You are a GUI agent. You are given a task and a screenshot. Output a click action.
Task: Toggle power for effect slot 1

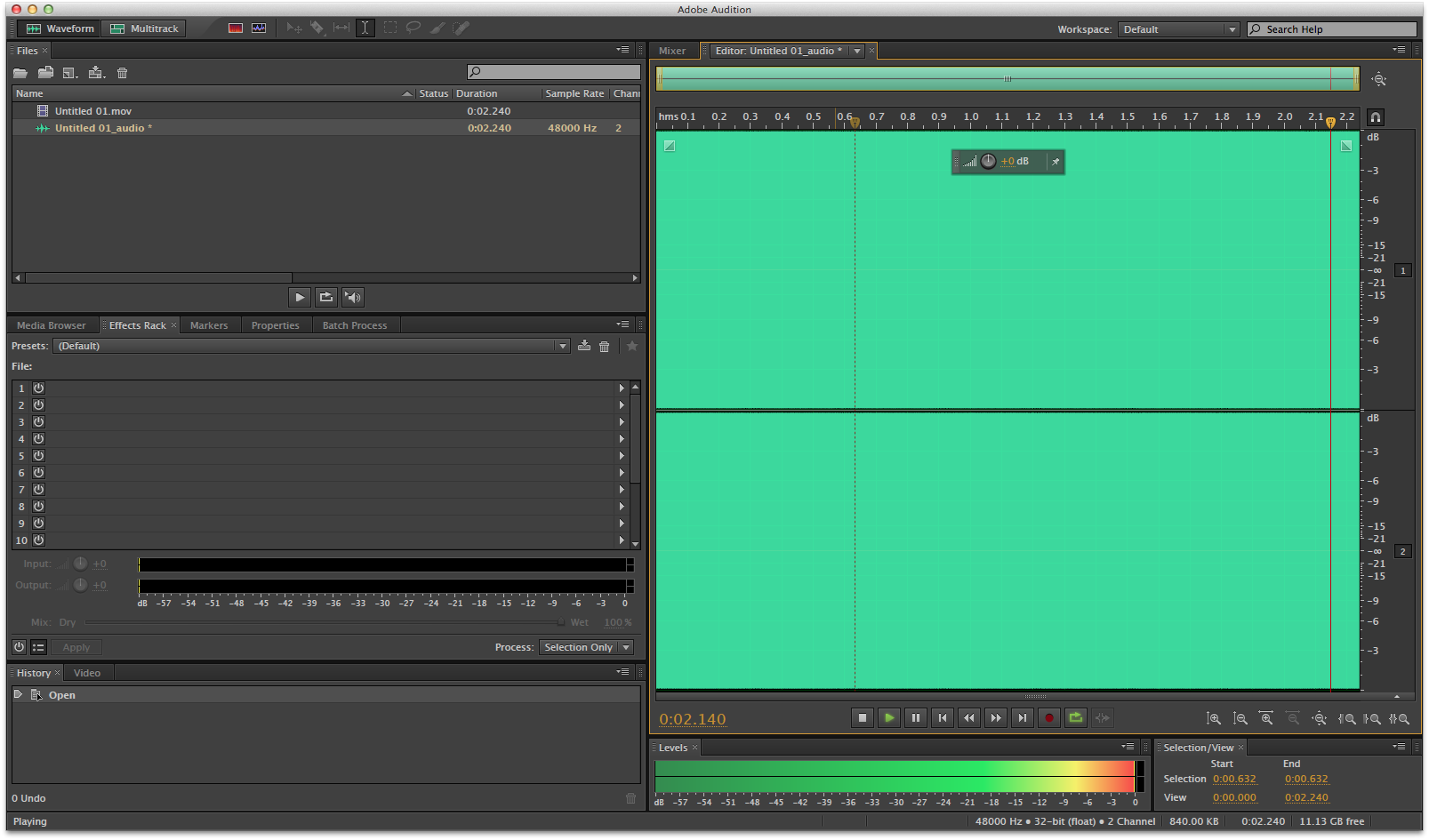click(x=39, y=388)
